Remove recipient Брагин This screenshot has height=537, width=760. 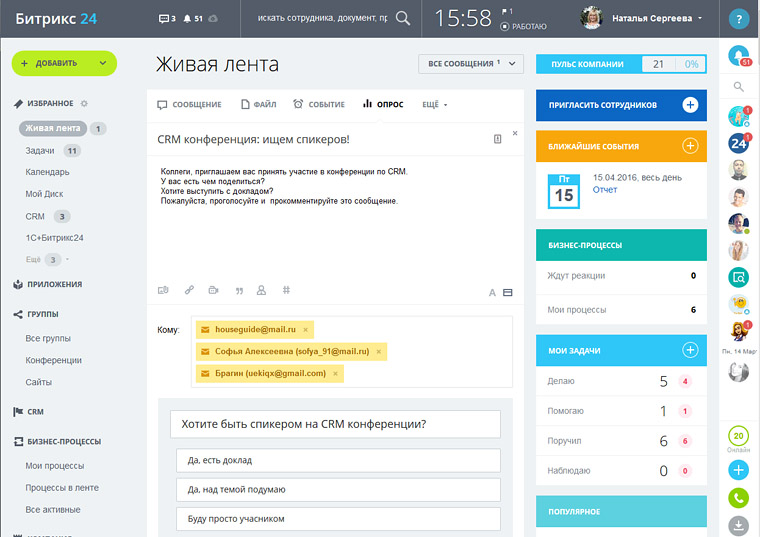335,374
